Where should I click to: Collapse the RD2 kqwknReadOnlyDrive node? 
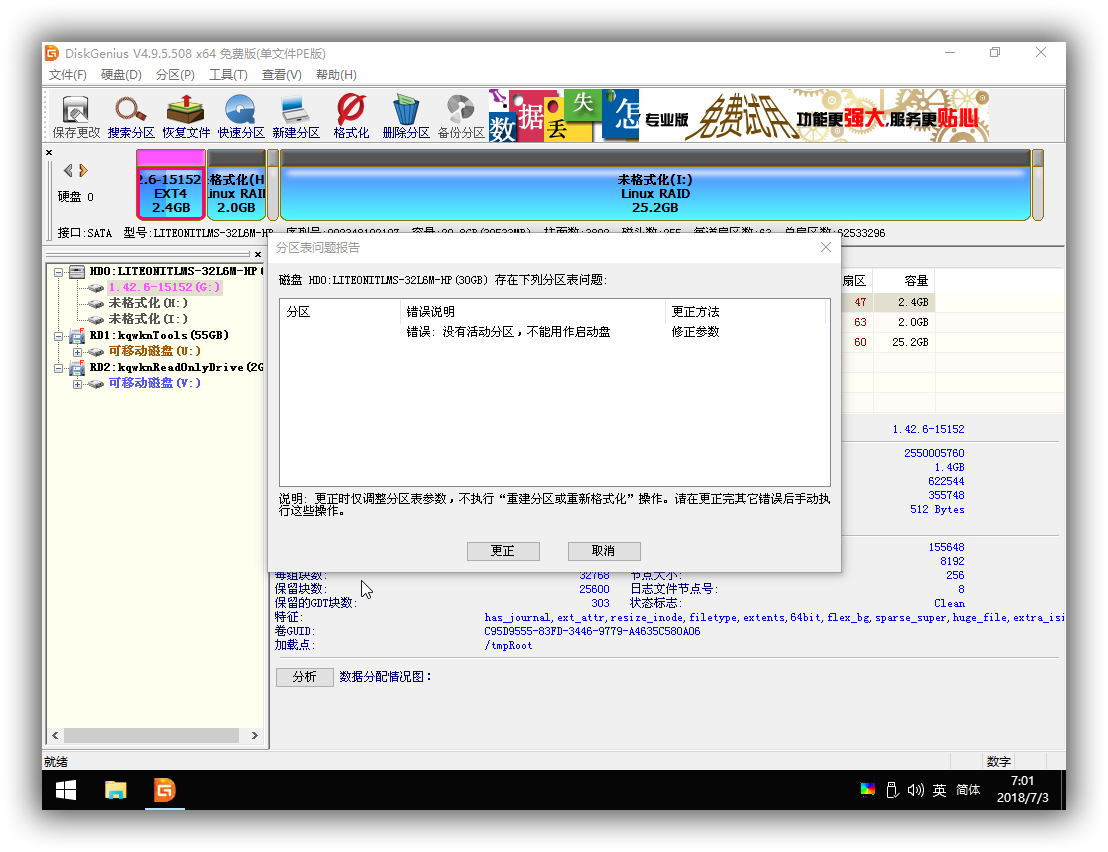[x=59, y=368]
